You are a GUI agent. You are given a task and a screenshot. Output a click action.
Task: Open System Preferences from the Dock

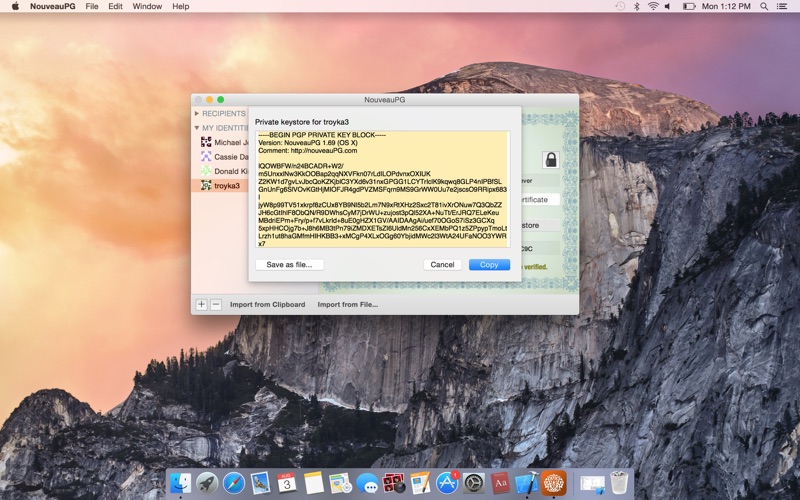[x=473, y=483]
